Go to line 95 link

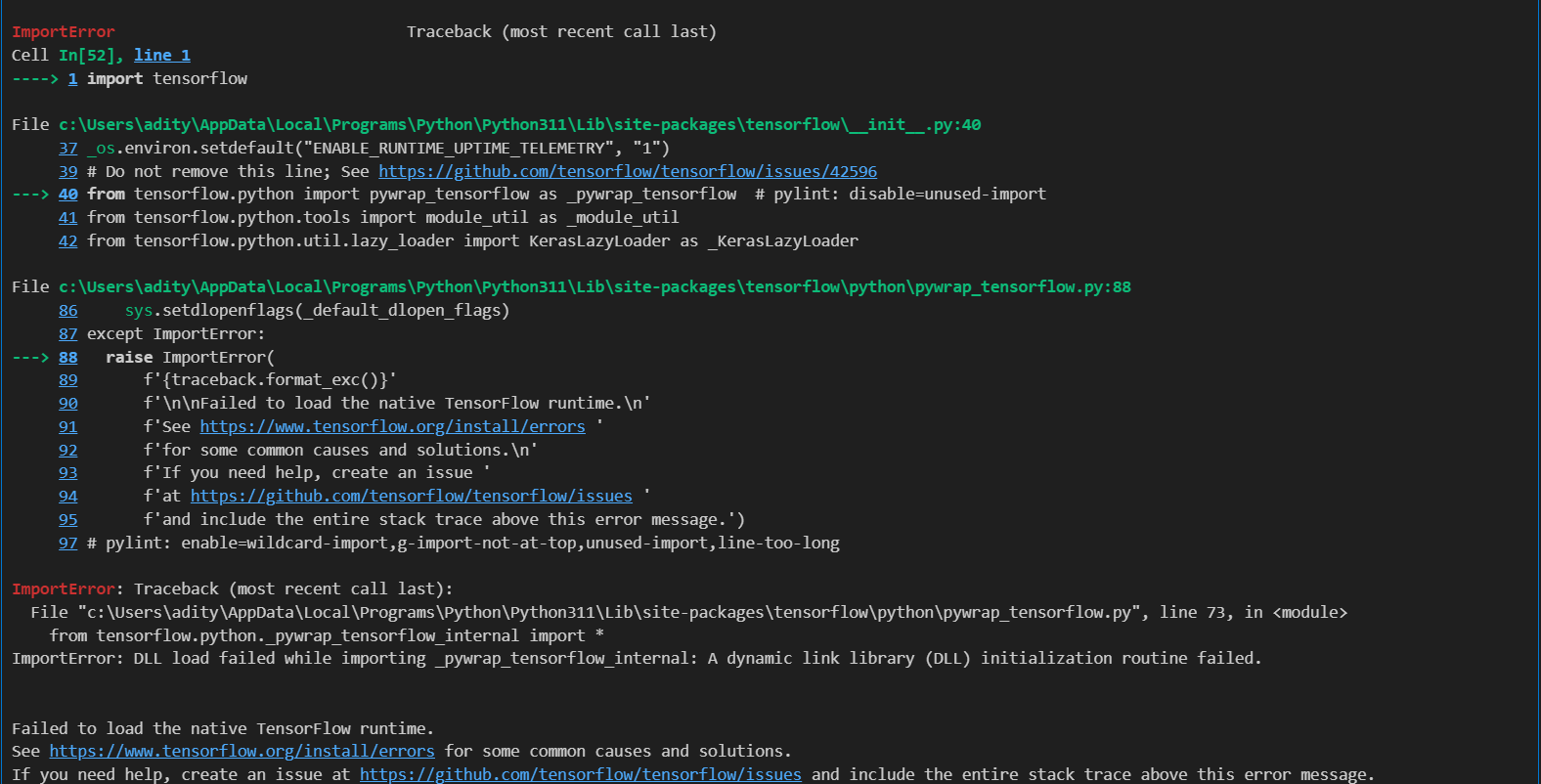coord(67,519)
